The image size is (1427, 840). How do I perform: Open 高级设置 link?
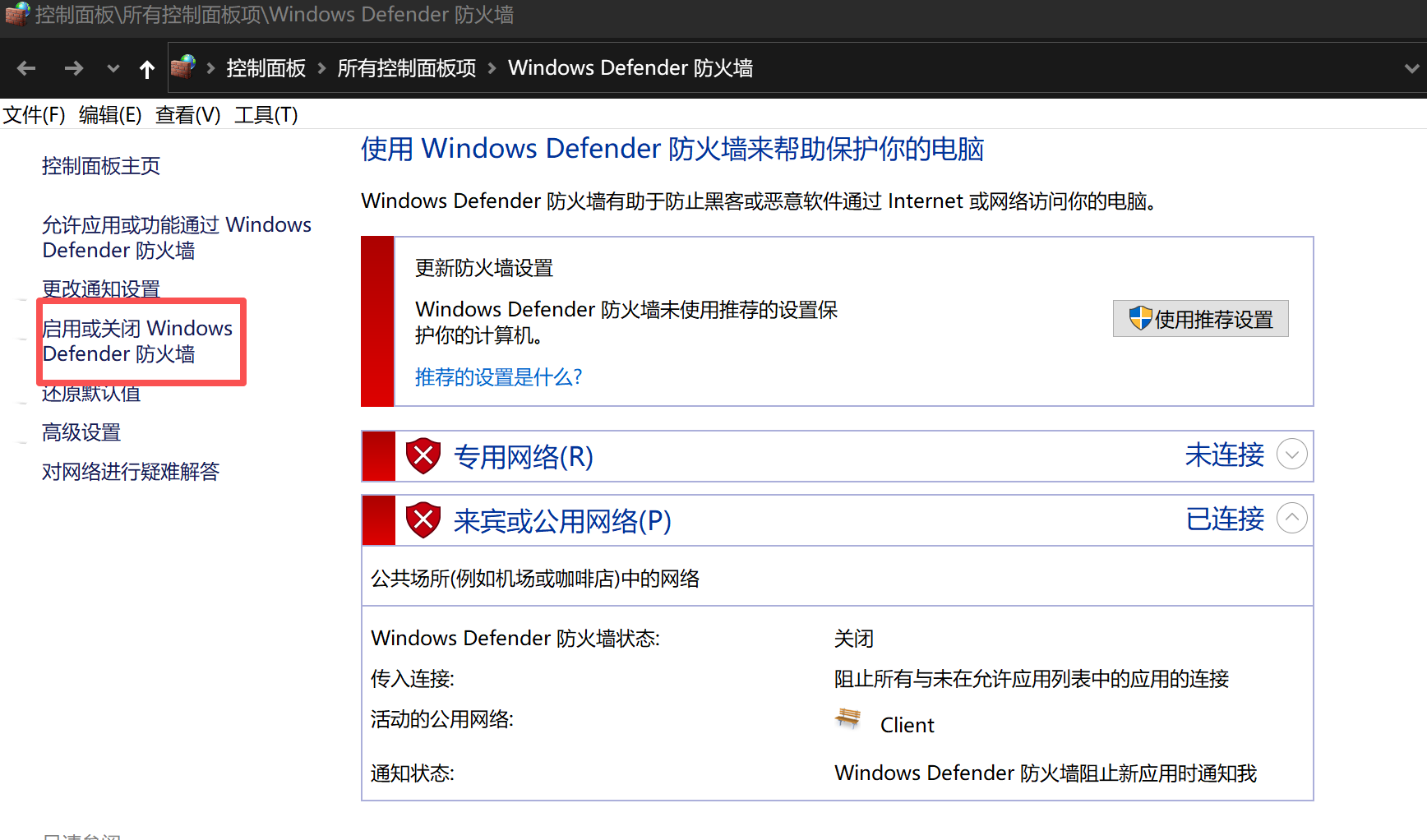[81, 432]
